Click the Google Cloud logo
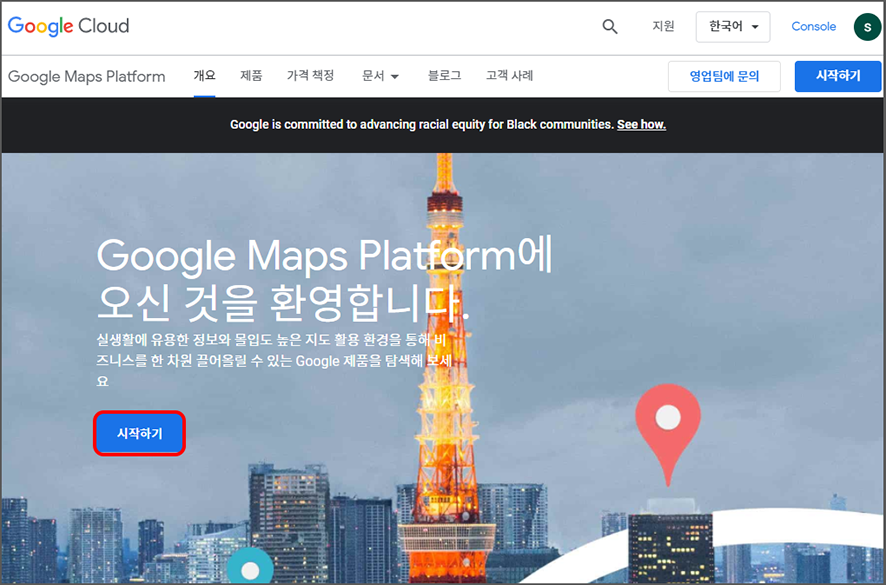 [68, 26]
